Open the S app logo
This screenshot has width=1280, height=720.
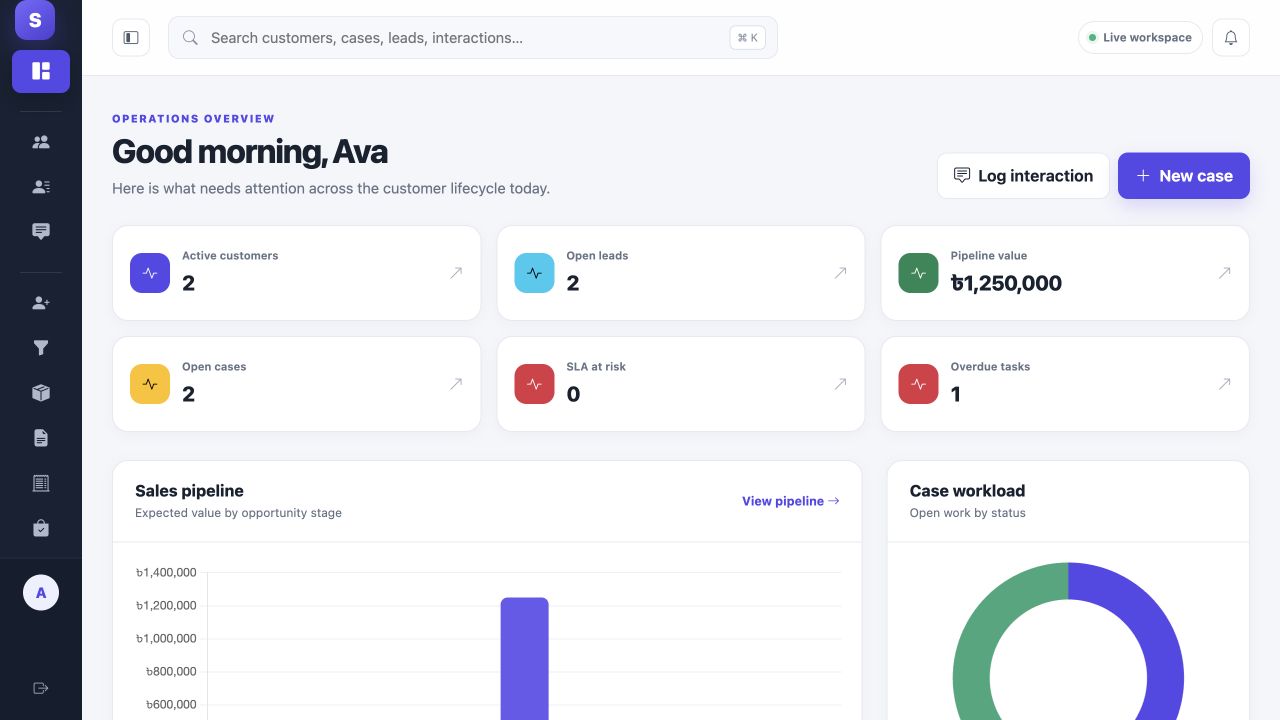pyautogui.click(x=35, y=20)
